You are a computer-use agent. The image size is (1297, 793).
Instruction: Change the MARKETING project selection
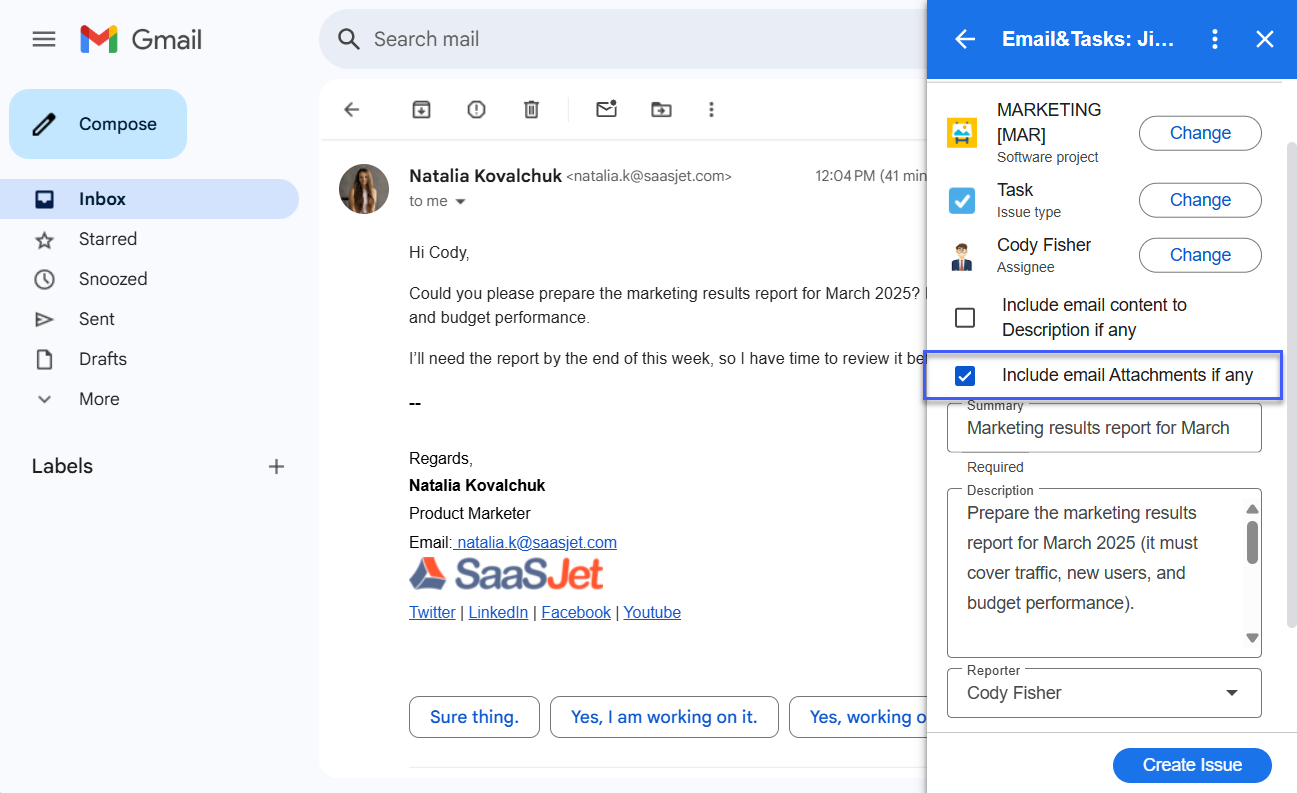click(1200, 133)
